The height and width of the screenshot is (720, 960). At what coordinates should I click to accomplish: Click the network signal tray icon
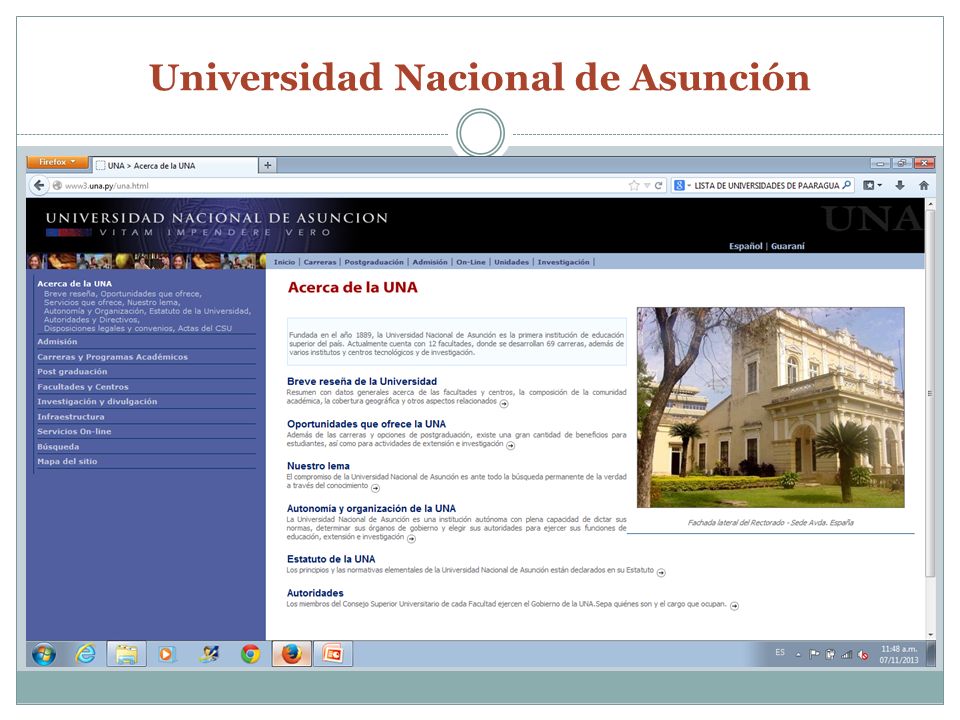tap(847, 654)
